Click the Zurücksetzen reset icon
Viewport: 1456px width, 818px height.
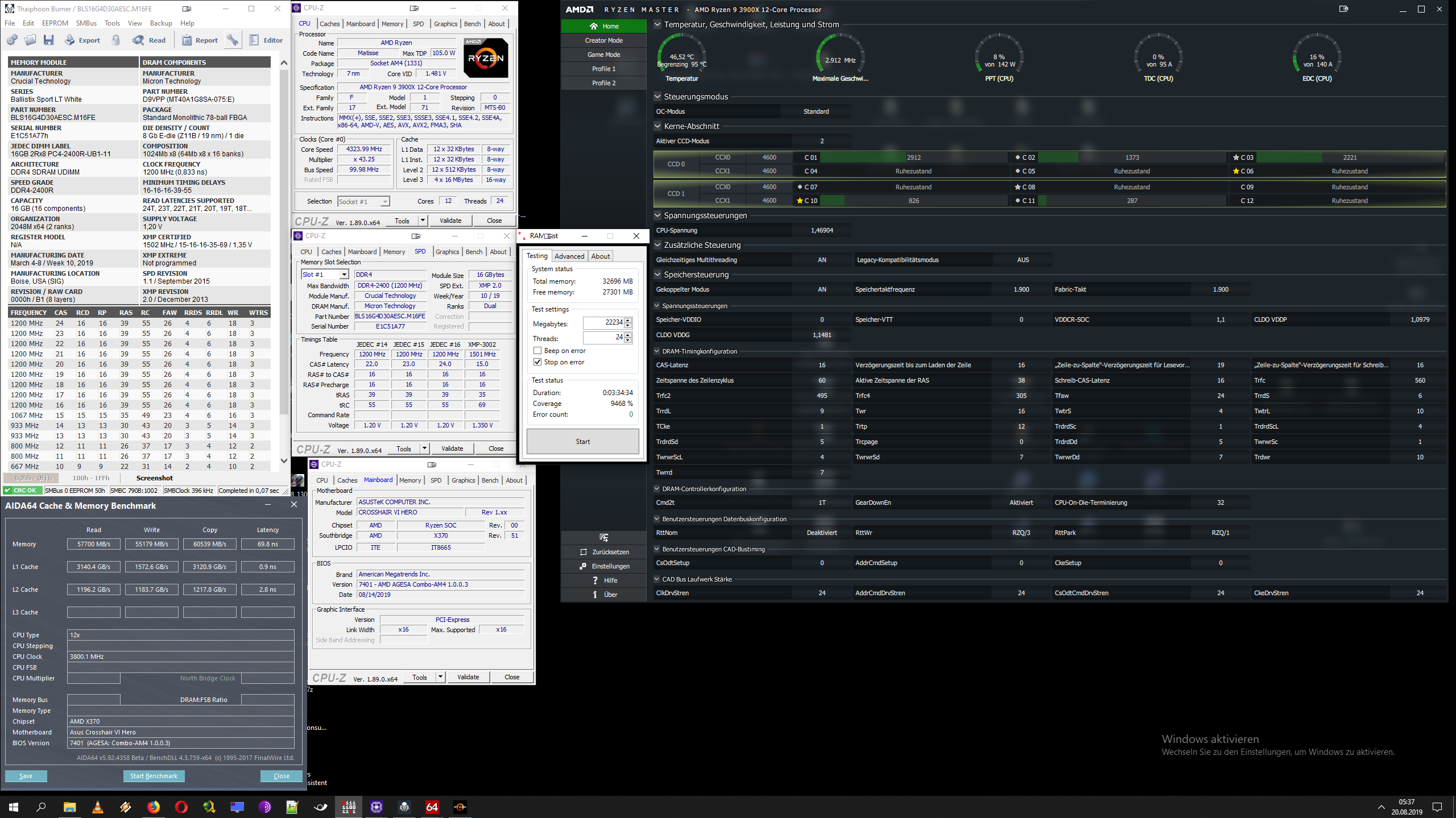583,552
